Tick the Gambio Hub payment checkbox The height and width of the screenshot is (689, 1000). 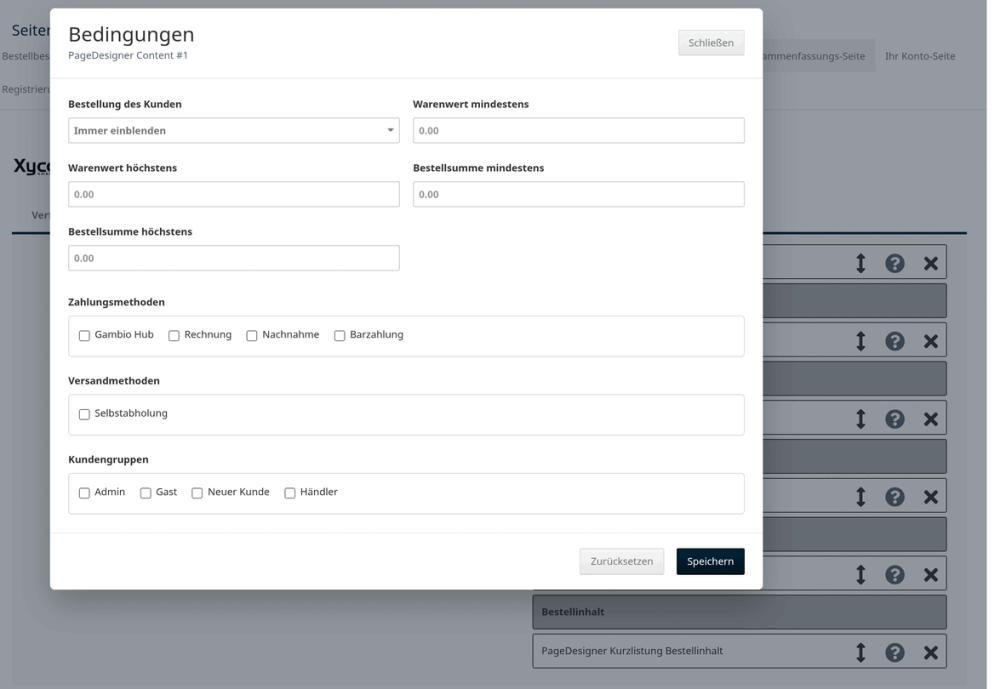[x=84, y=336]
